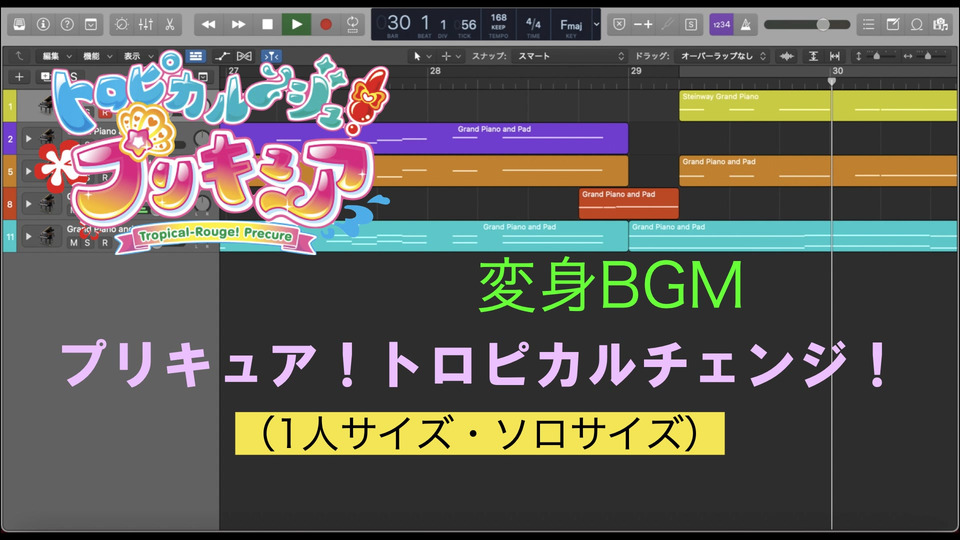Open the List Editors panel

point(868,24)
